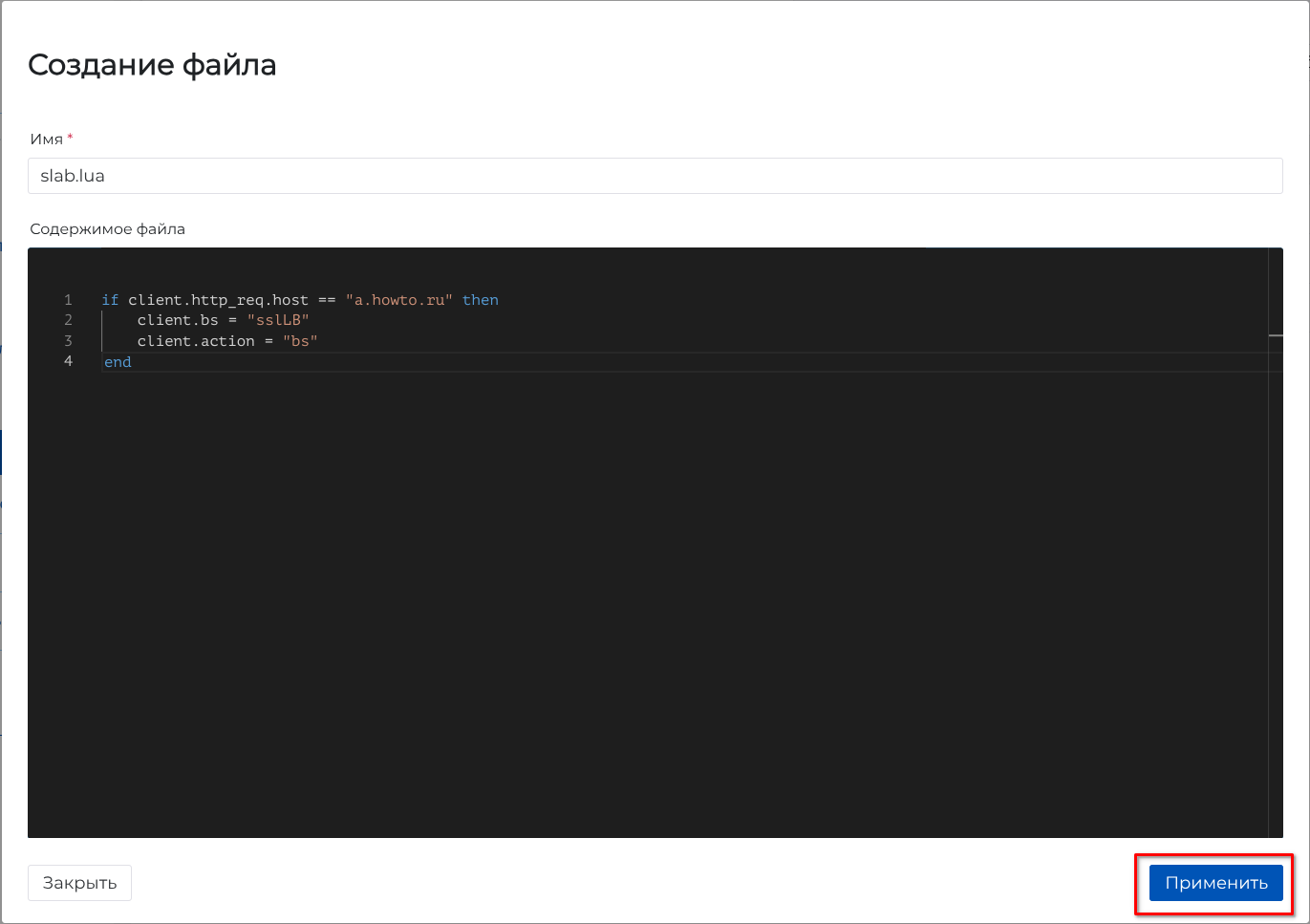Click client.bs on line 2
The height and width of the screenshot is (924, 1310).
pos(178,320)
